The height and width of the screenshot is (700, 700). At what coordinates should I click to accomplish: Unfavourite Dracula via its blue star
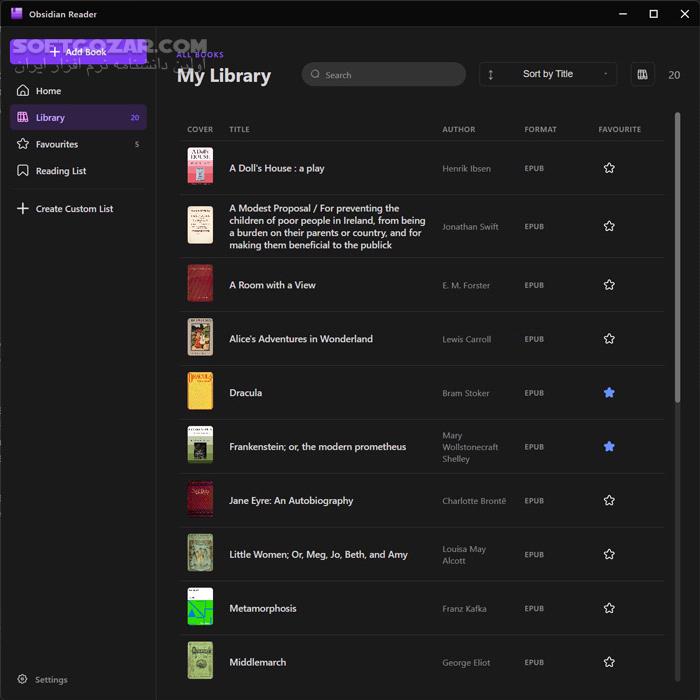tap(609, 393)
